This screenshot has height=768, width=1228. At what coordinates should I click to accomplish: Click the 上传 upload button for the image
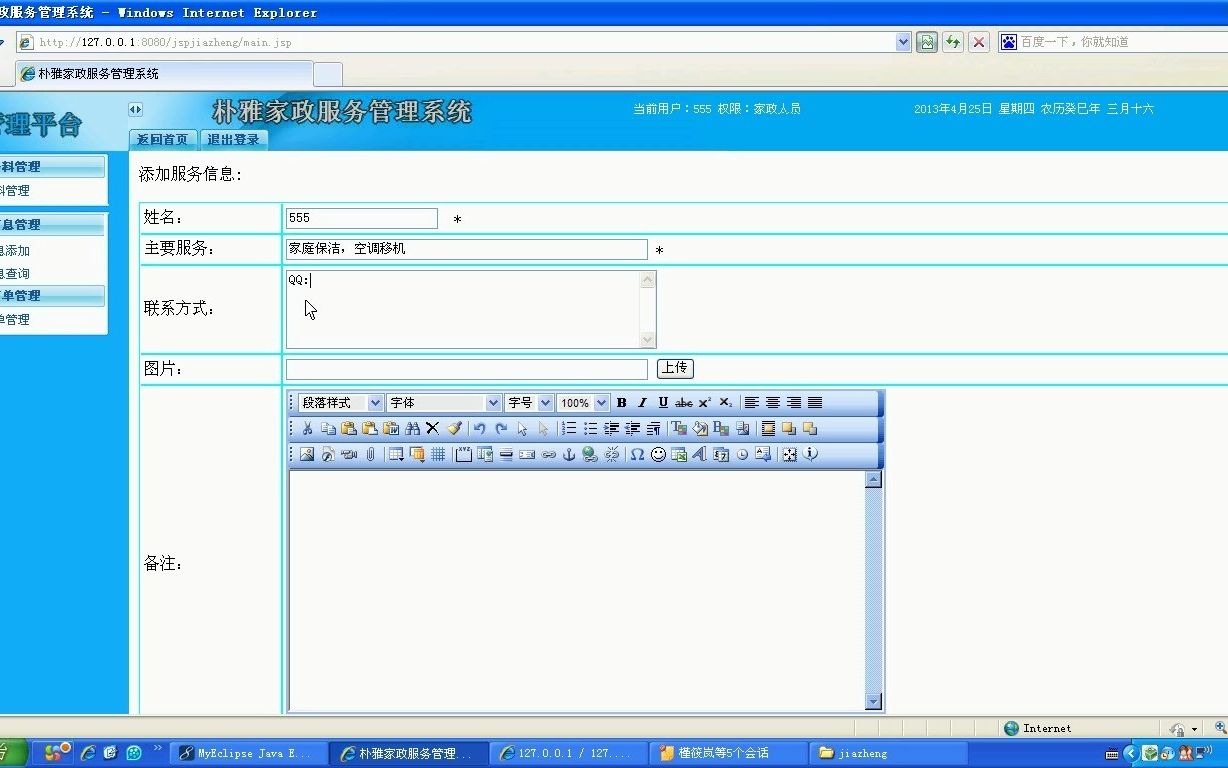pos(675,368)
